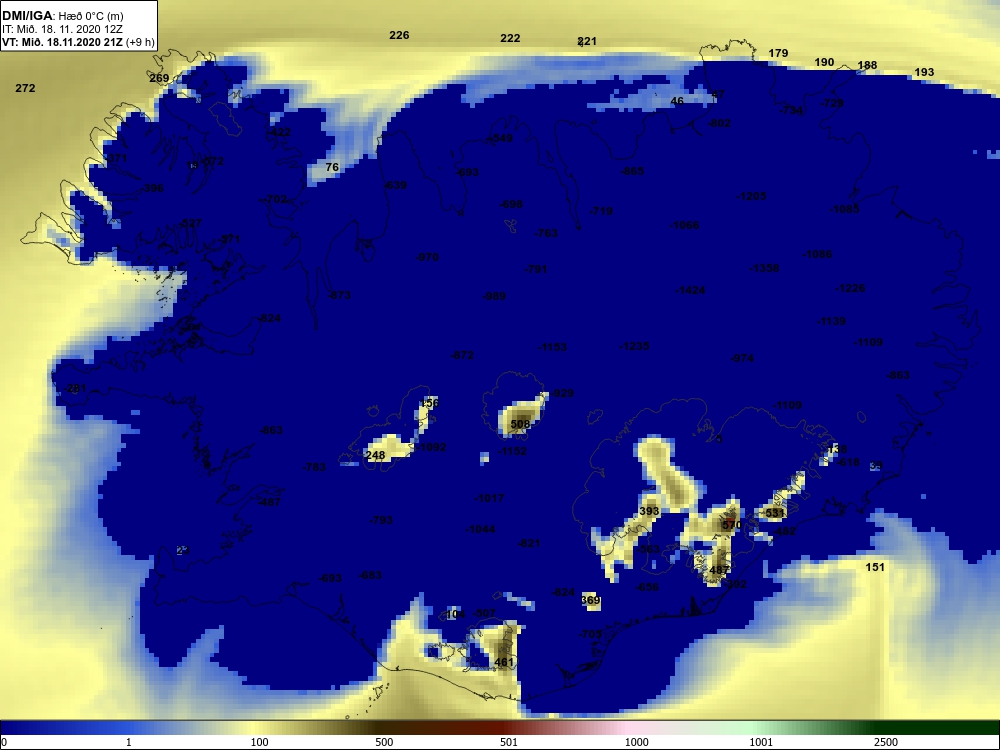Click the 248 value on western glacier

[376, 455]
